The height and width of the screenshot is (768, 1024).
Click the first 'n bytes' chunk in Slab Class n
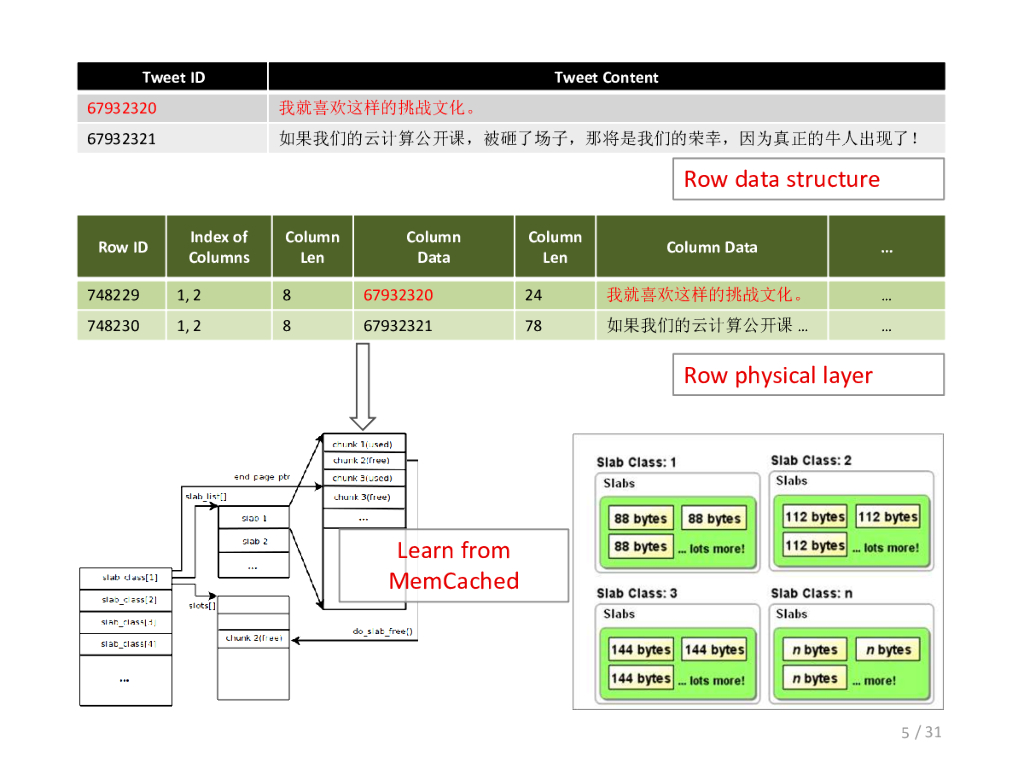[815, 649]
